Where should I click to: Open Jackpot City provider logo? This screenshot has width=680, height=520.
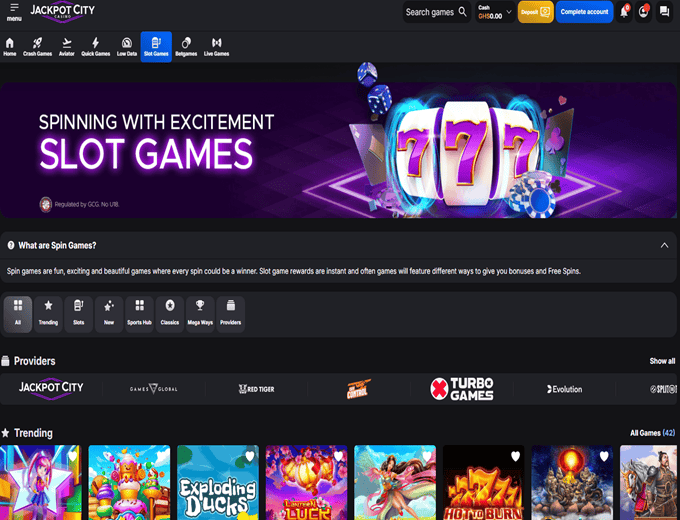coord(51,389)
